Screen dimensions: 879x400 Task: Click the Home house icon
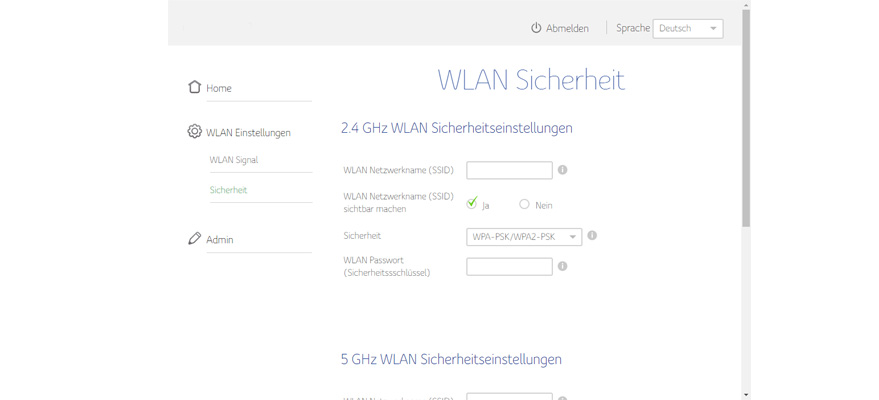click(x=194, y=87)
